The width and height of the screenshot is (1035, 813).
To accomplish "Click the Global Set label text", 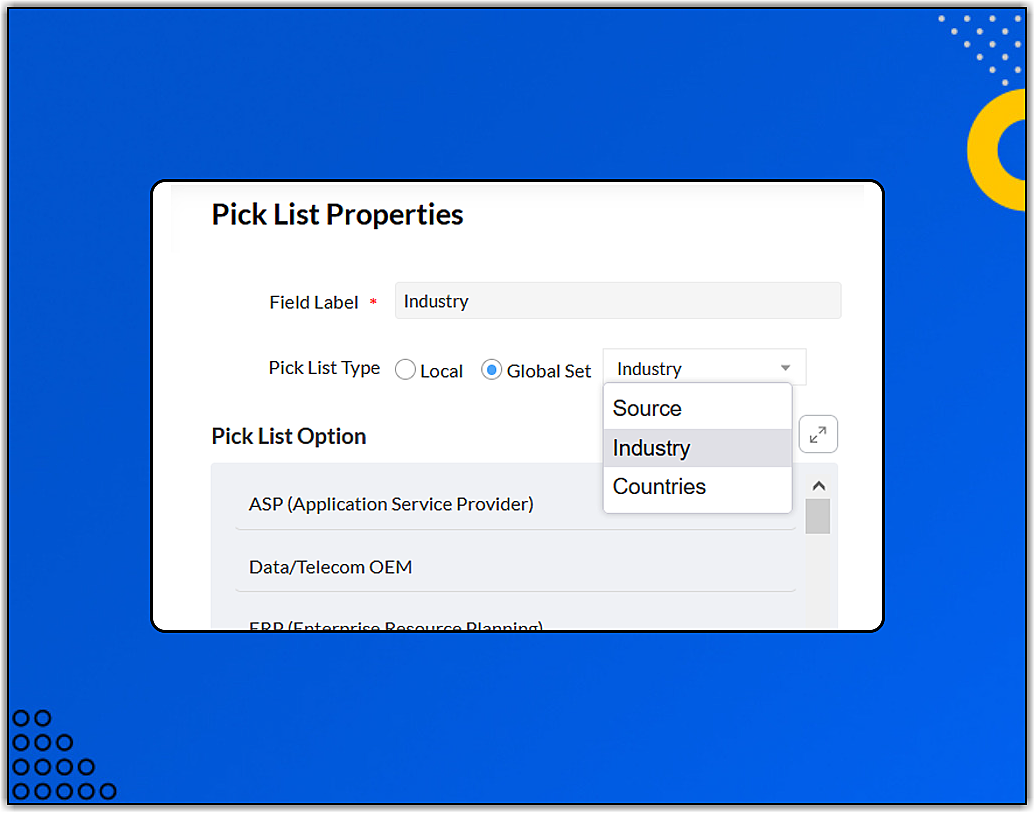I will point(549,371).
